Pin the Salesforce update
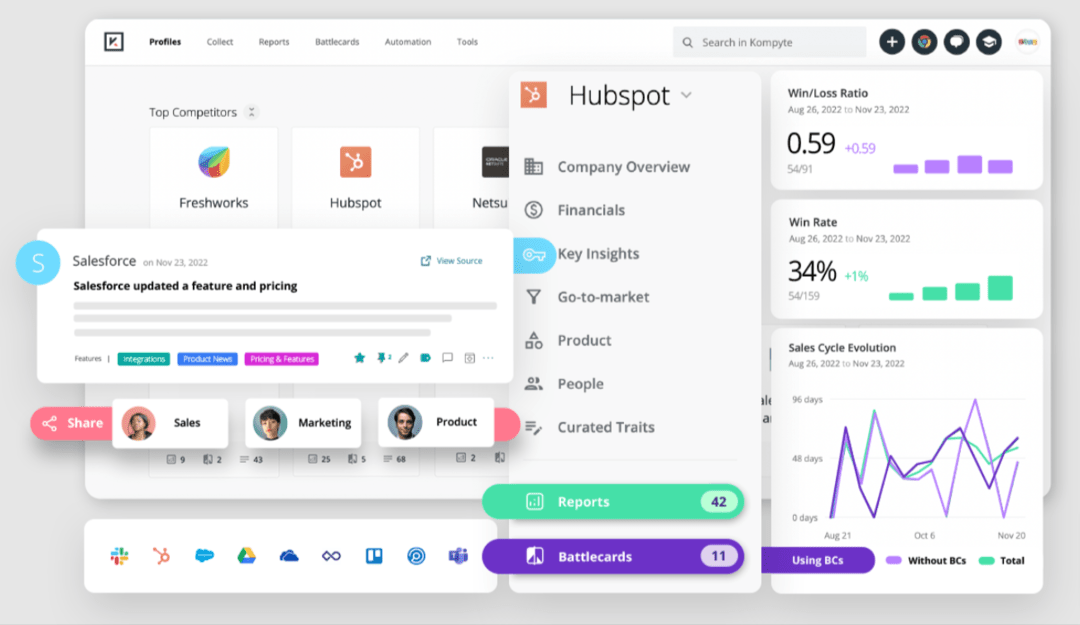The width and height of the screenshot is (1080, 625). tap(380, 357)
